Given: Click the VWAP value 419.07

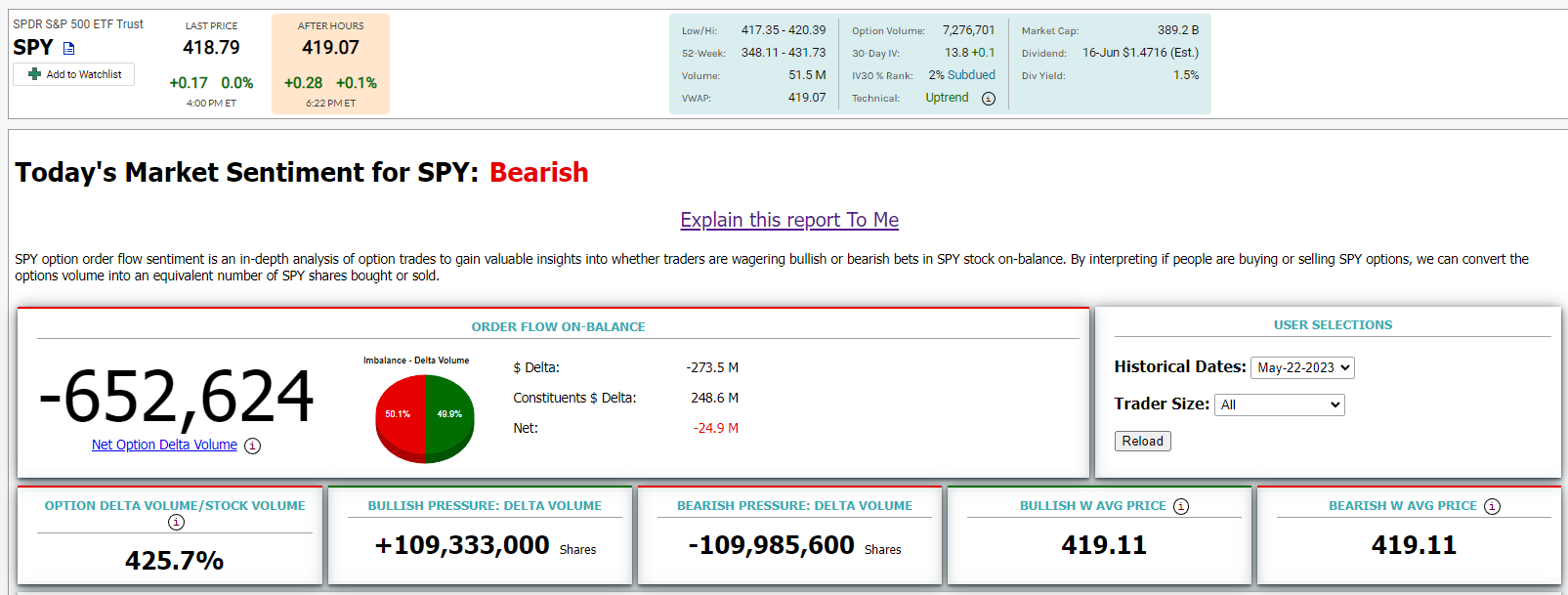Looking at the screenshot, I should coord(807,98).
